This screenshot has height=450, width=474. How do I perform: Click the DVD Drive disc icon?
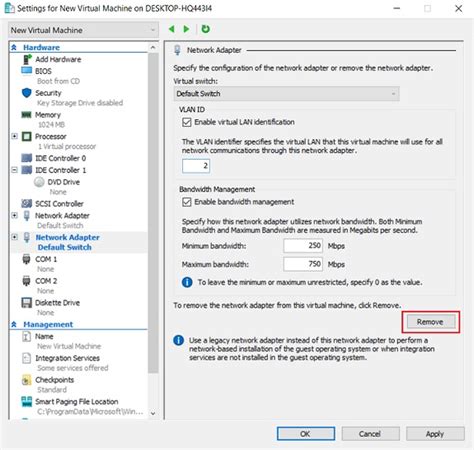point(39,182)
